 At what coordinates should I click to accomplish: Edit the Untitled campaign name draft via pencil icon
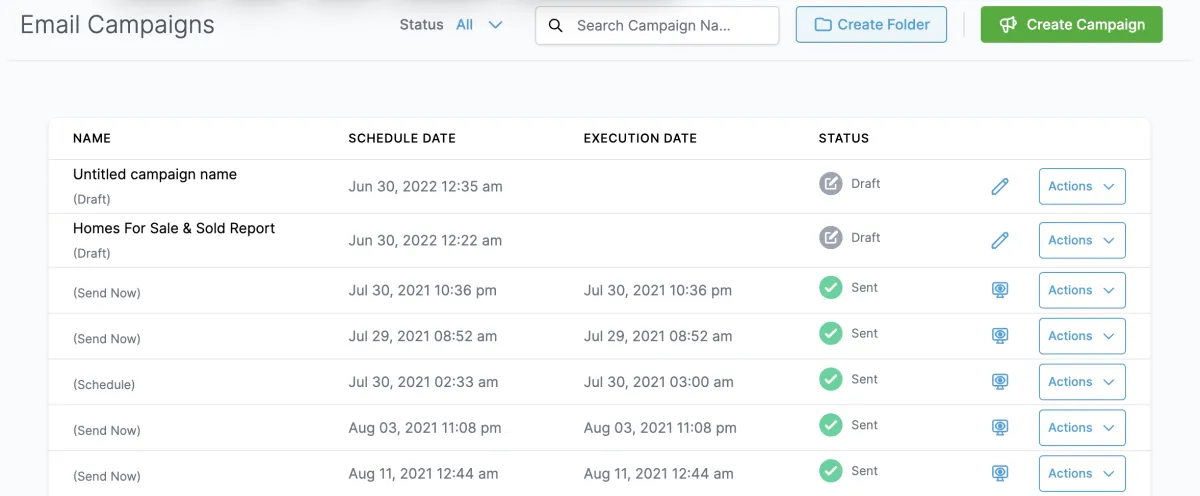pos(999,186)
